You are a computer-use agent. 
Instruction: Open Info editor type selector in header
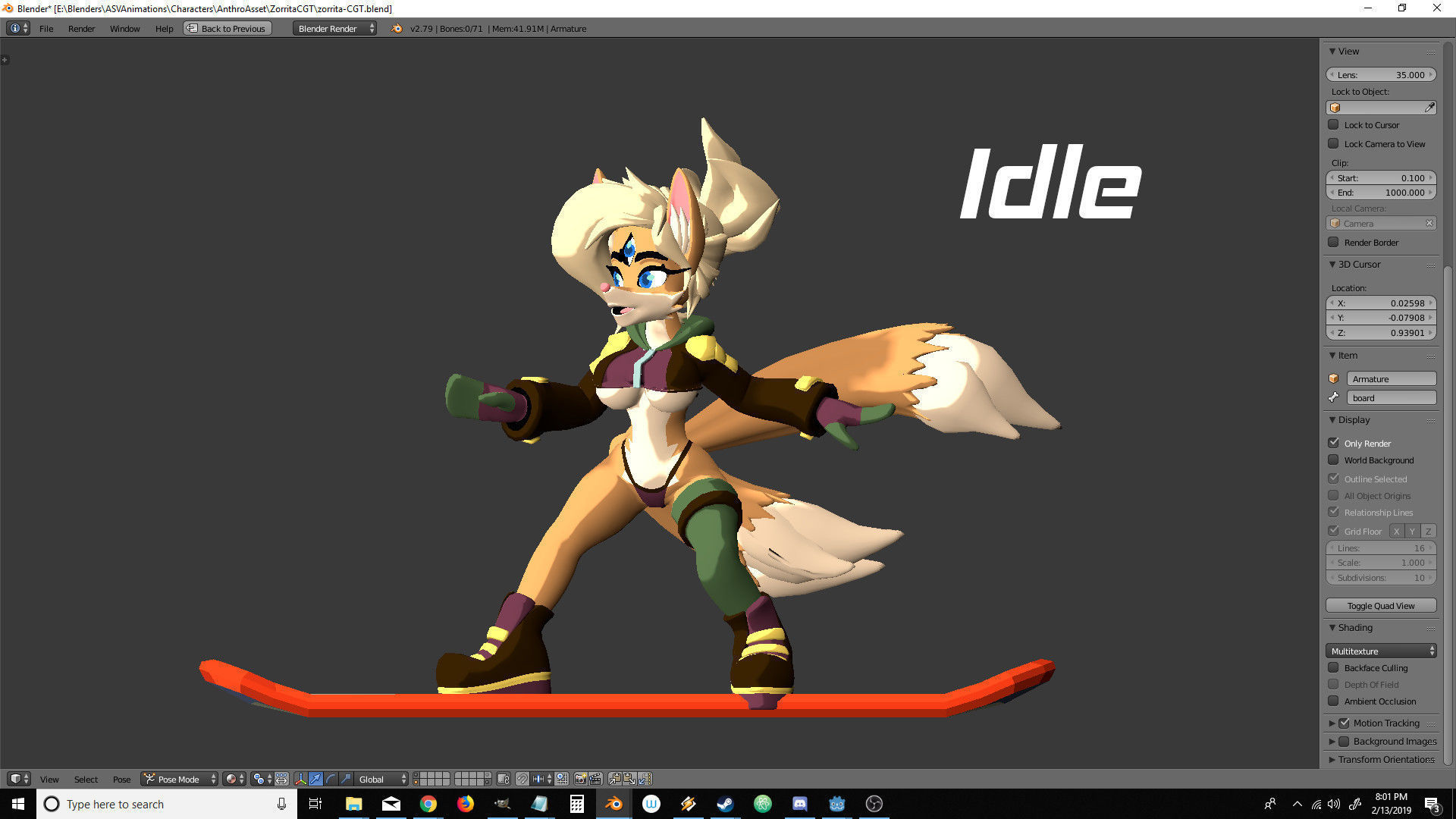coord(18,28)
